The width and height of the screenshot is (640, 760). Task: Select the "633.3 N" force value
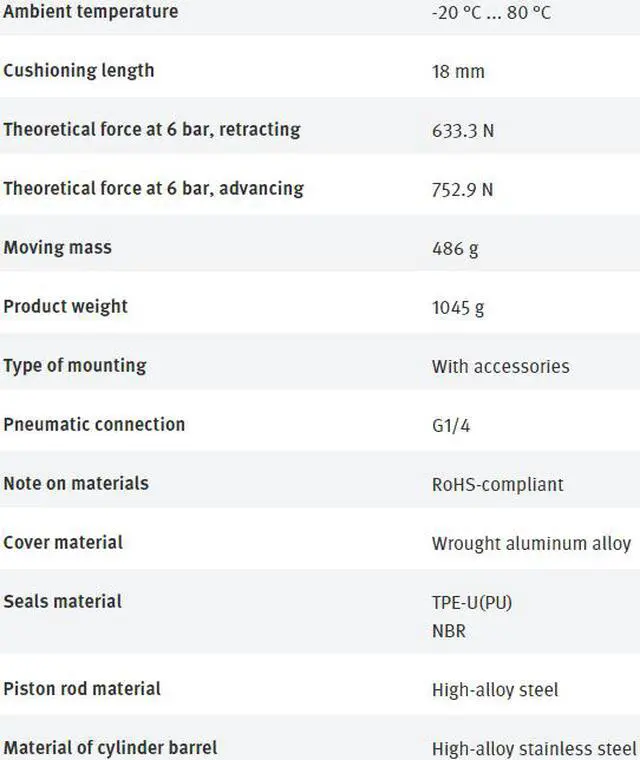462,131
